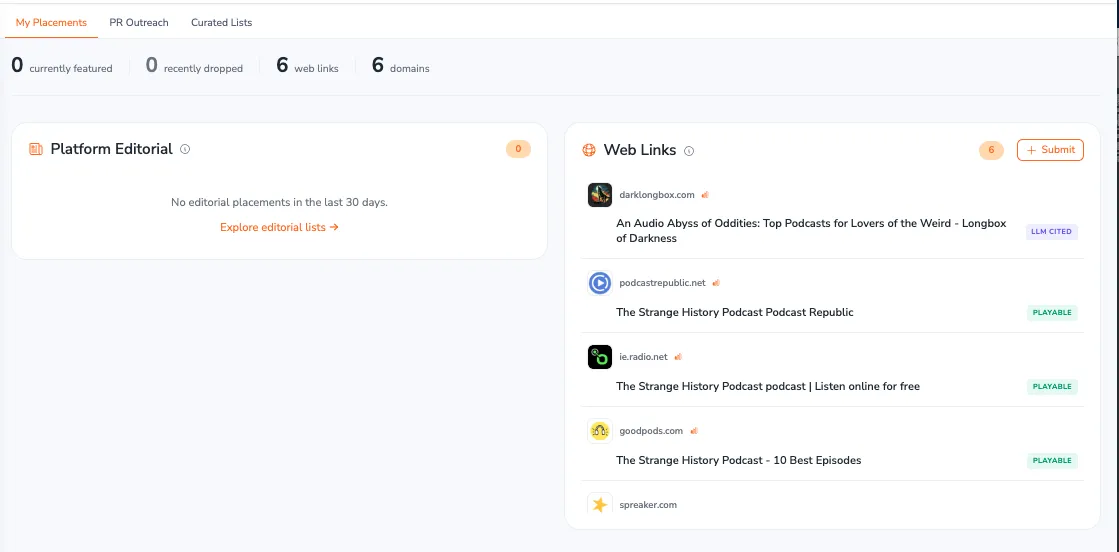Click the Platform Editorial newspaper icon
Screen dimensions: 1119x552
click(x=36, y=149)
